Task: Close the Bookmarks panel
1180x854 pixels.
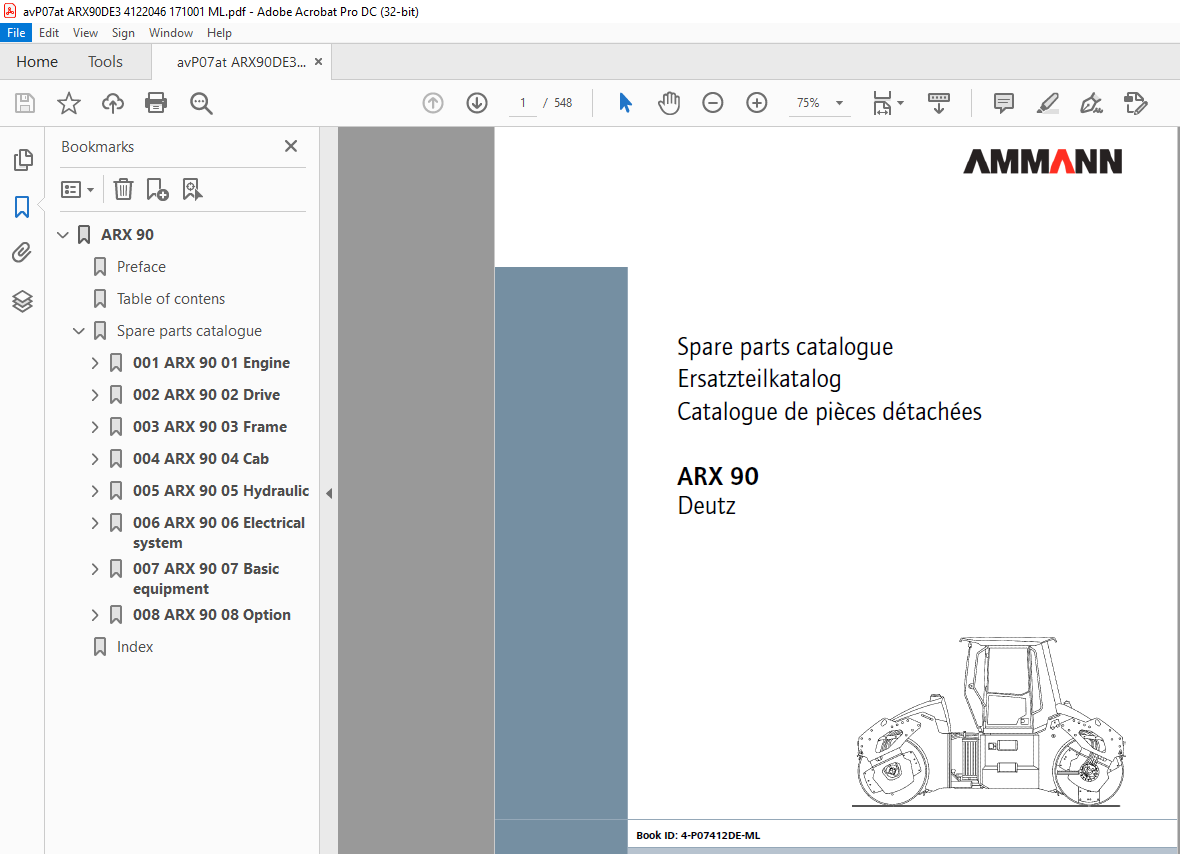Action: [291, 146]
